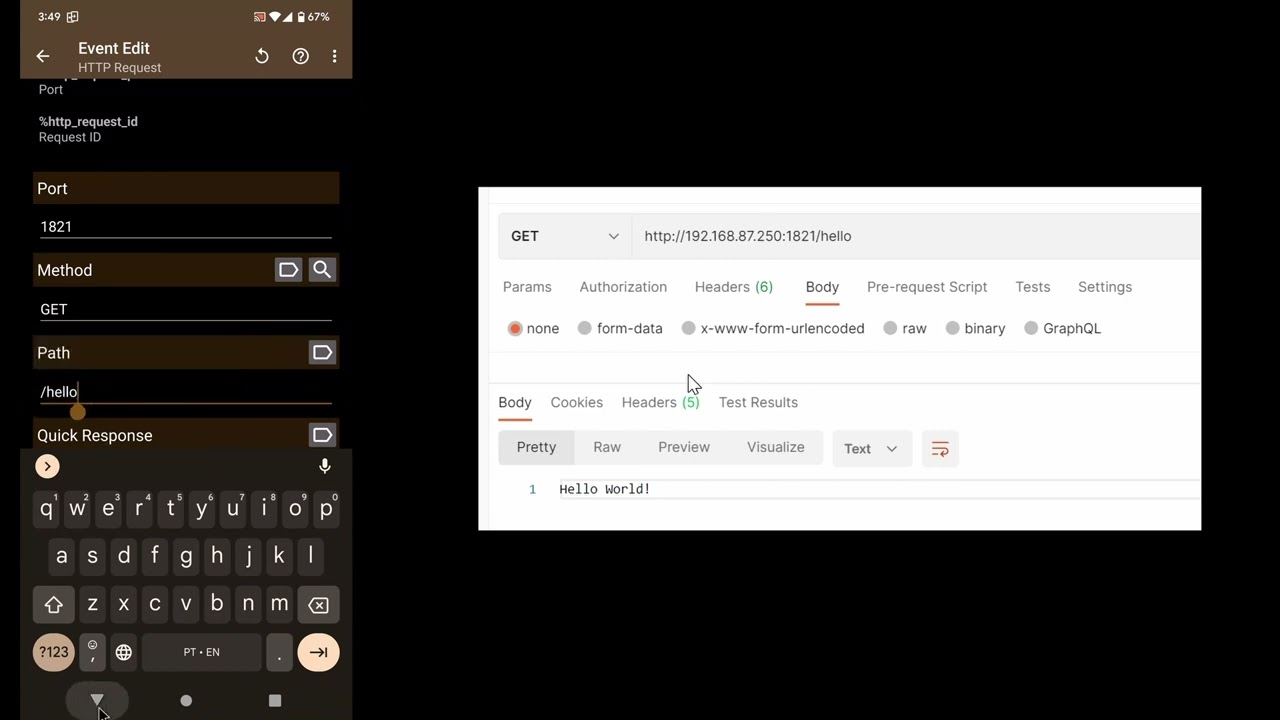Select the form-data radio button
This screenshot has width=1280, height=720.
click(x=585, y=328)
